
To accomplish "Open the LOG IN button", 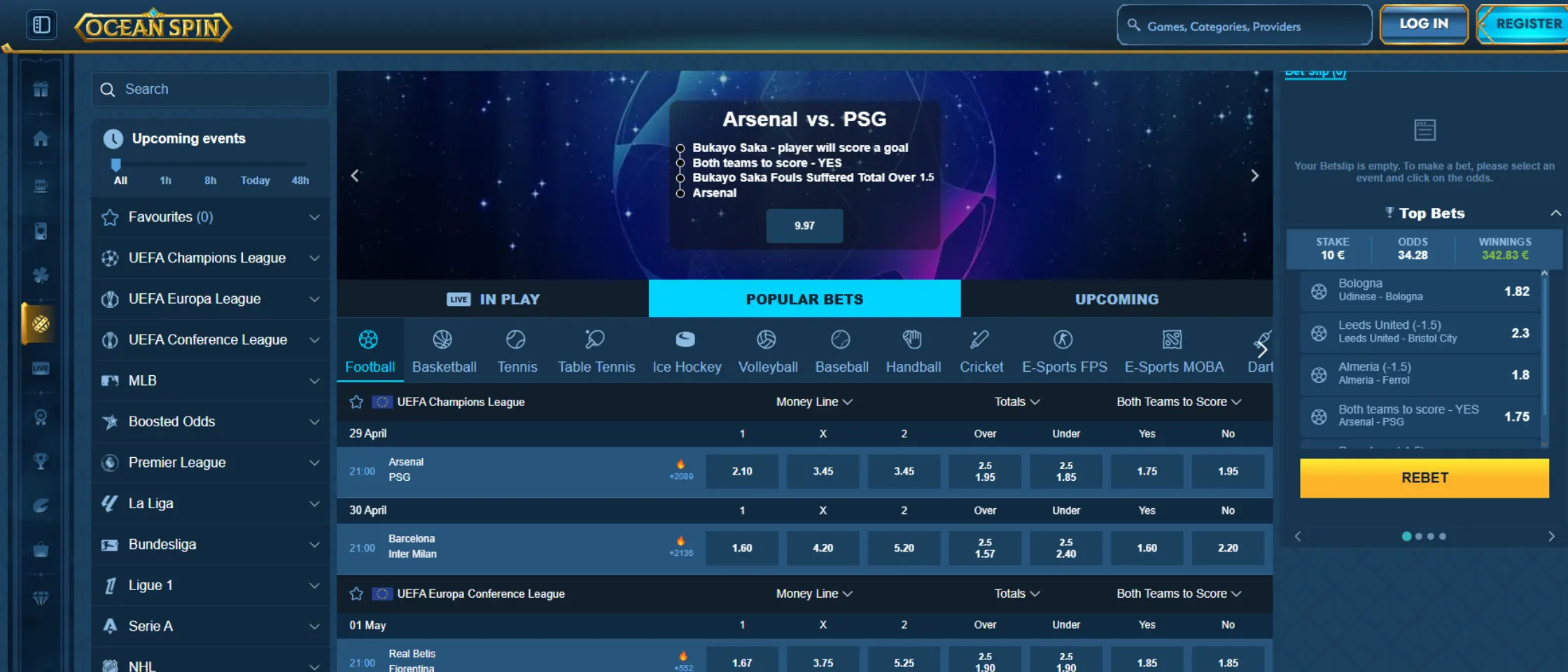I will coord(1422,23).
